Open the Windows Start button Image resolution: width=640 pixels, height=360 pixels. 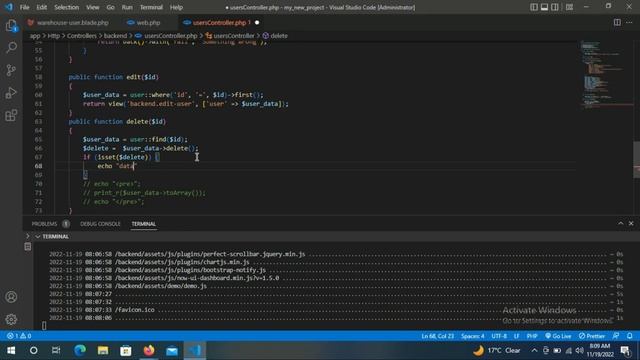click(x=11, y=350)
